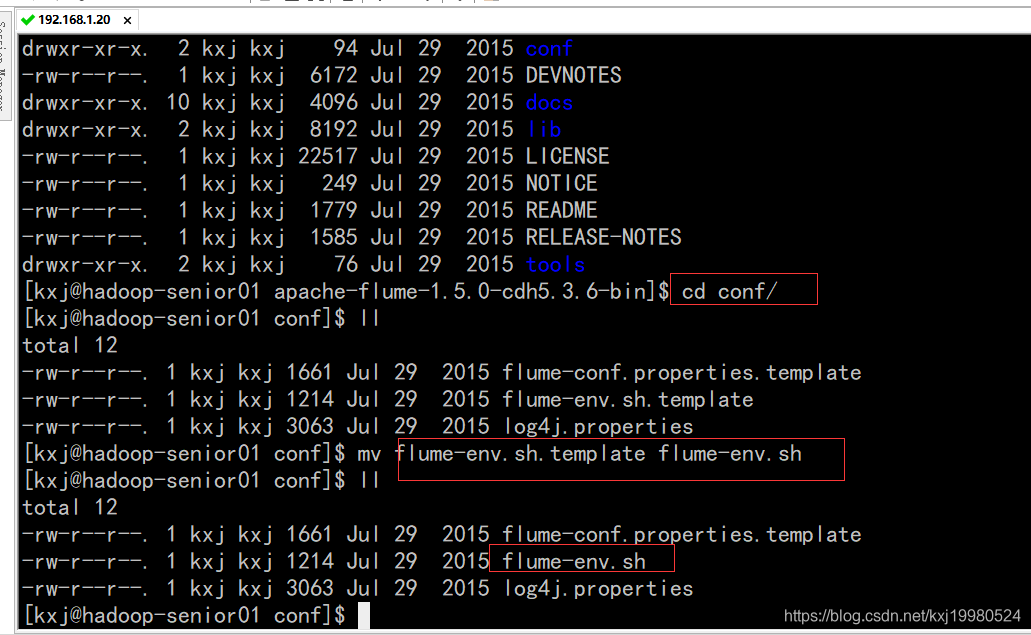Click the 22517 size in LICENSE row
The width and height of the screenshot is (1031, 635).
click(328, 156)
